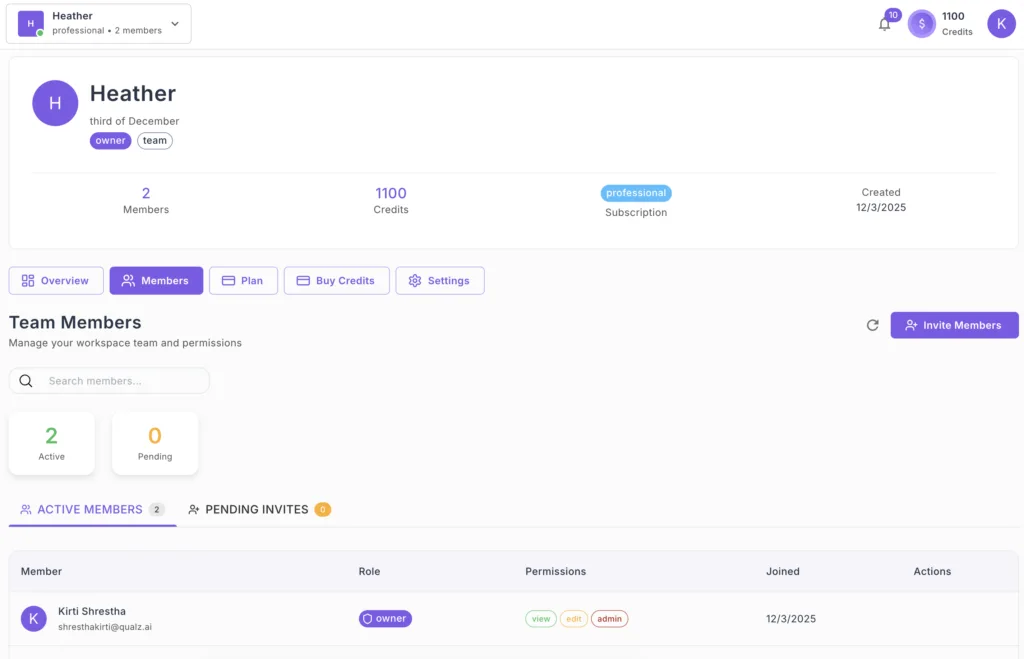Click the Pending count card
Image resolution: width=1024 pixels, height=659 pixels.
click(x=154, y=443)
